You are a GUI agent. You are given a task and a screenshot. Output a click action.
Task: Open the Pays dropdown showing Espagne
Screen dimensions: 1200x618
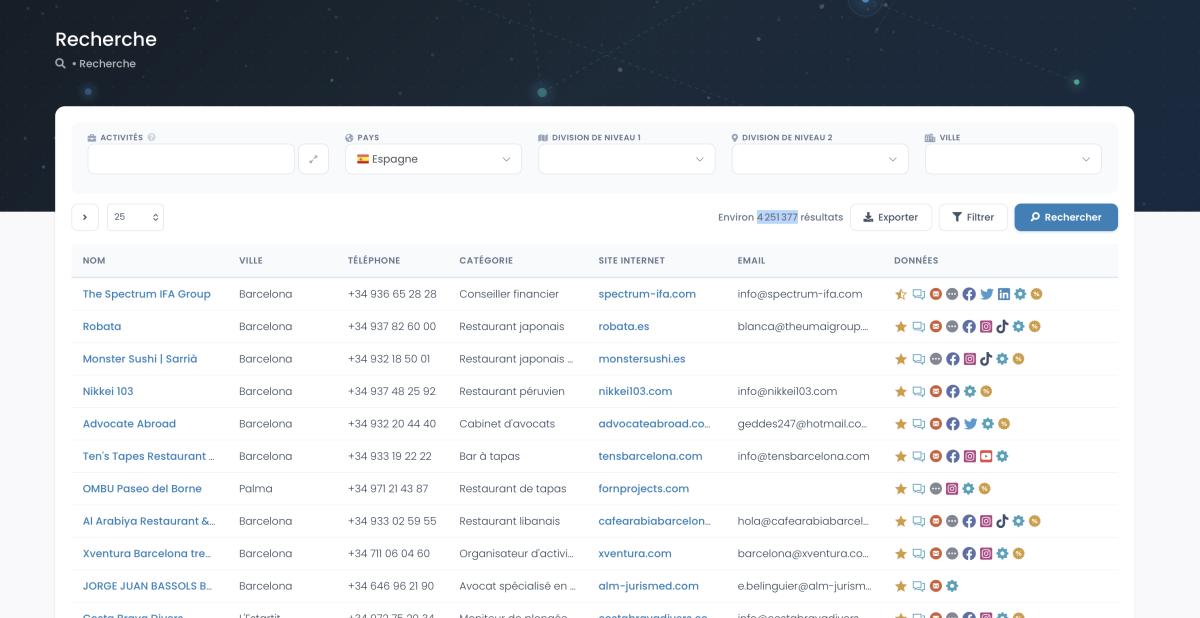(x=433, y=159)
